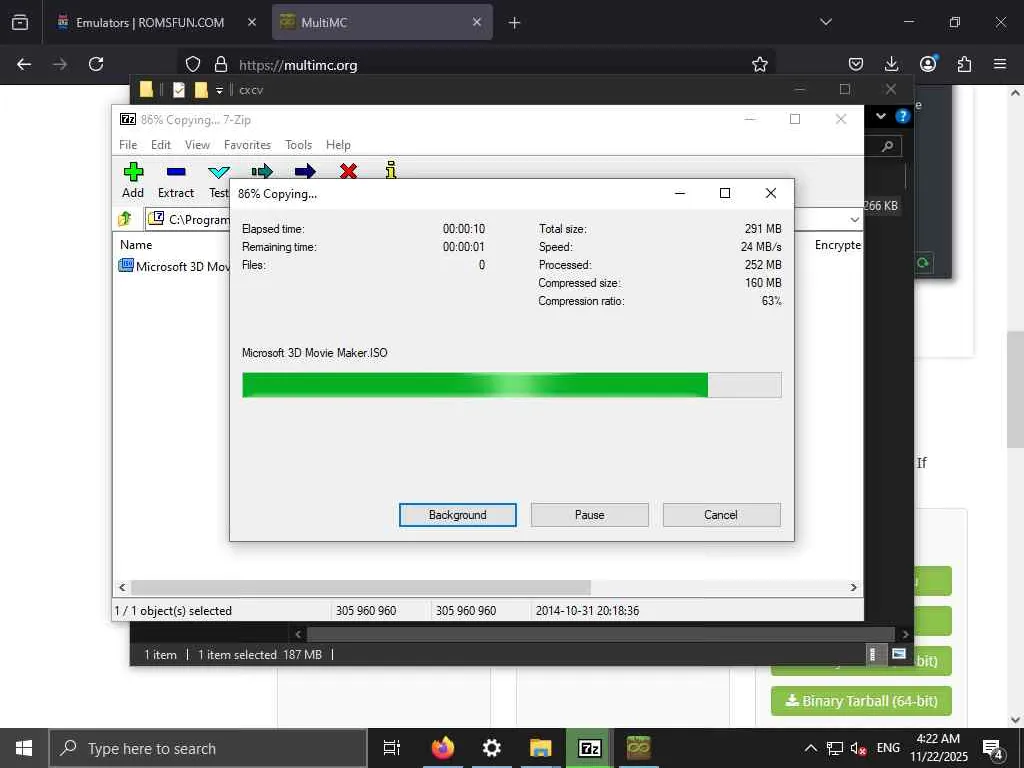The image size is (1024, 768).
Task: Click the taskbar search box
Action: click(x=208, y=748)
